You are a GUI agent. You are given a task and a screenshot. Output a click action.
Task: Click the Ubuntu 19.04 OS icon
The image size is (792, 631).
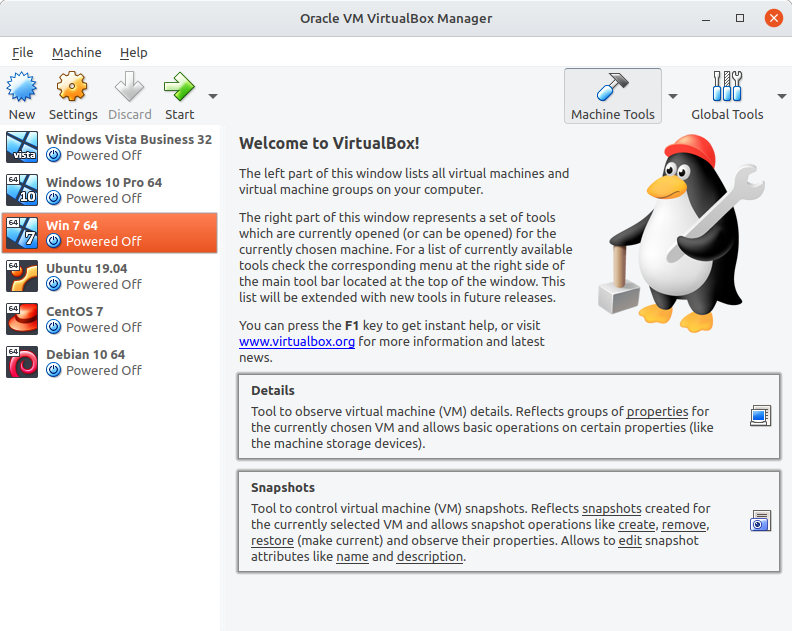coord(22,276)
